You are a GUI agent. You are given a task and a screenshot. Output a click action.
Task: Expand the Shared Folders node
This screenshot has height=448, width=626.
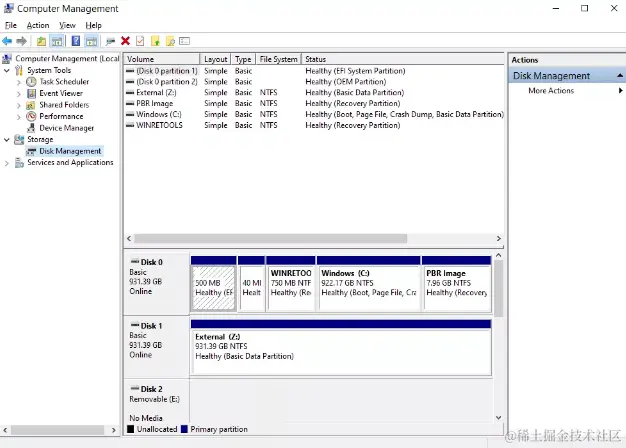(x=19, y=105)
